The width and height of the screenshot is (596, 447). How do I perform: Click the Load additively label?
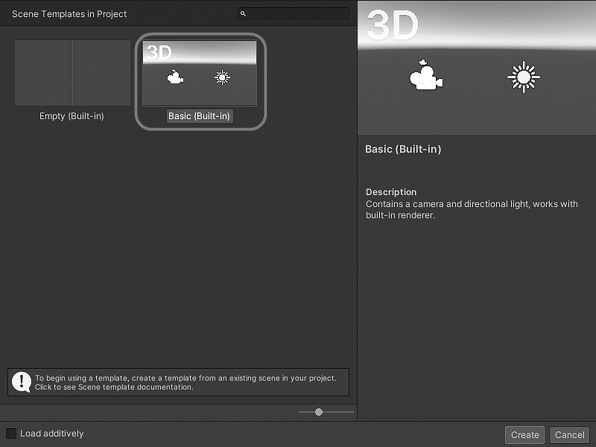[52, 433]
